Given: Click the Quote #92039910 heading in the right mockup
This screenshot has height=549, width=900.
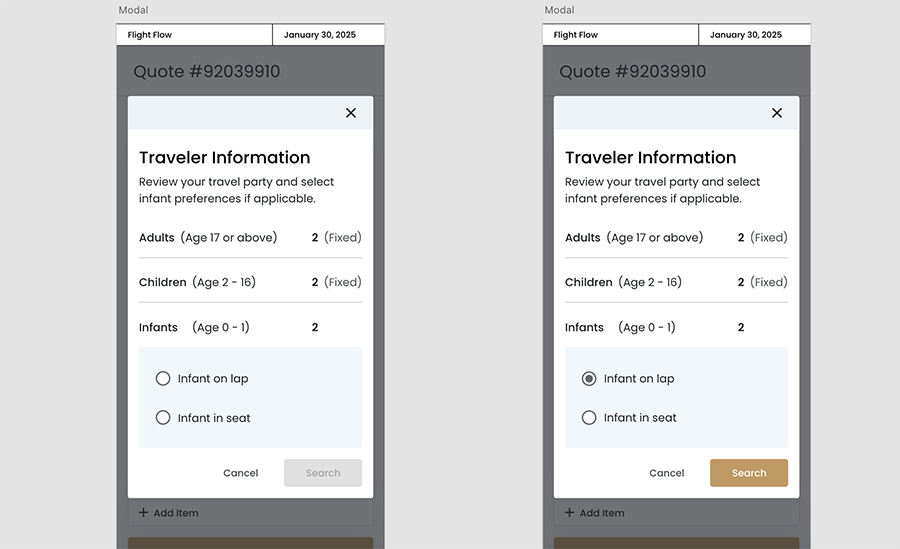Looking at the screenshot, I should point(632,72).
